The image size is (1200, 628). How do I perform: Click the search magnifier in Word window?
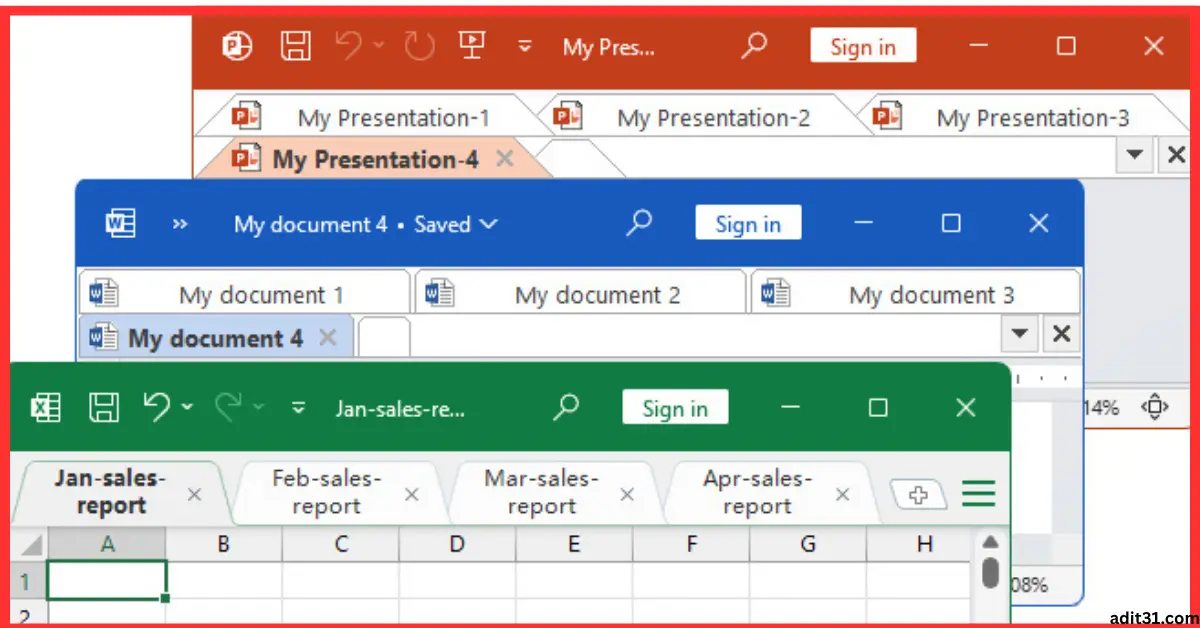pos(639,222)
